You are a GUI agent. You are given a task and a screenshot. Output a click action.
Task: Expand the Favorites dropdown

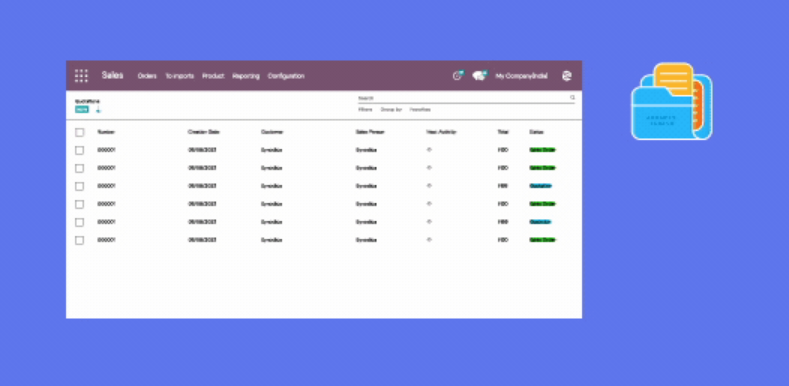coord(420,109)
